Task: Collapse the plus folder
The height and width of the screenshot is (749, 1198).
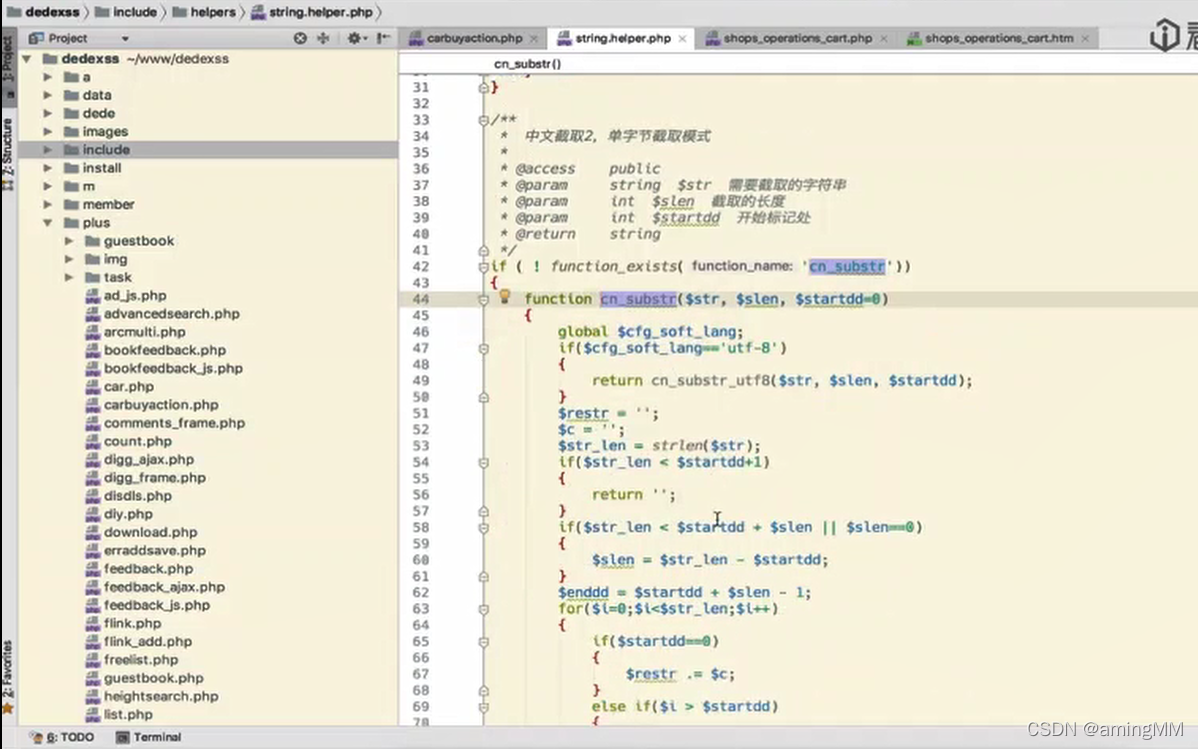Action: pyautogui.click(x=47, y=223)
